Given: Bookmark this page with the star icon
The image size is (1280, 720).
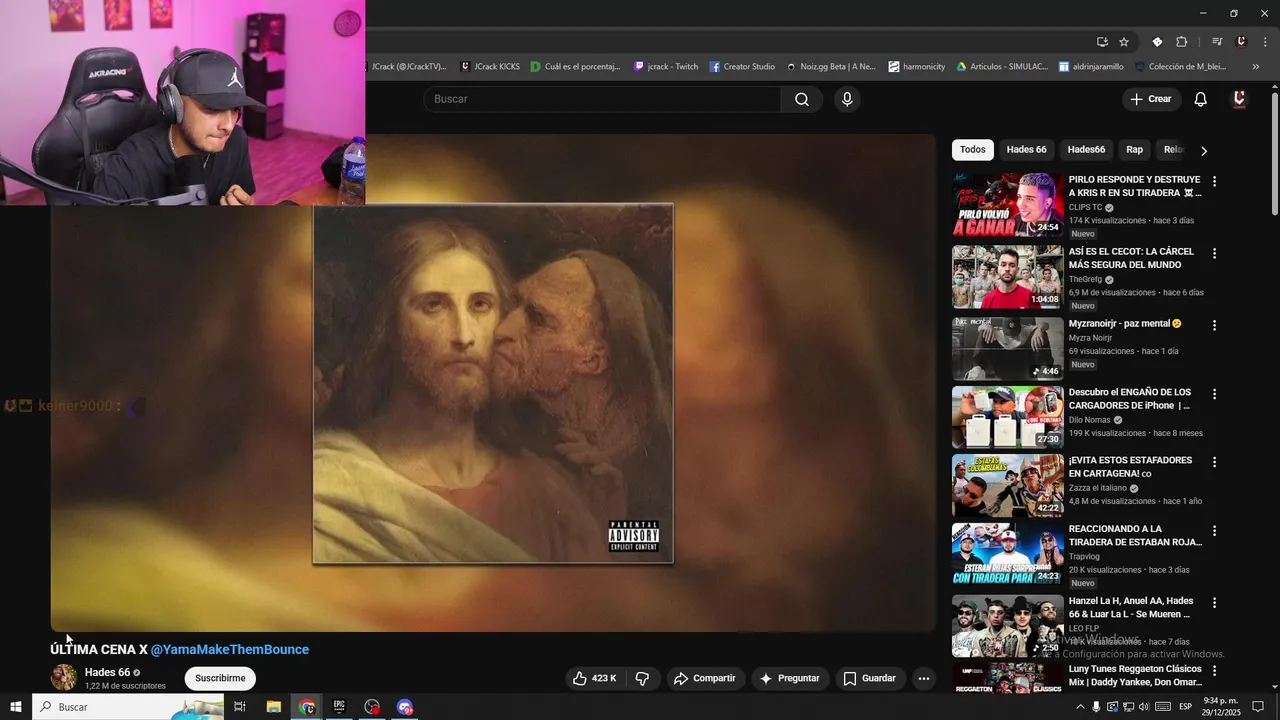Looking at the screenshot, I should tap(1124, 42).
